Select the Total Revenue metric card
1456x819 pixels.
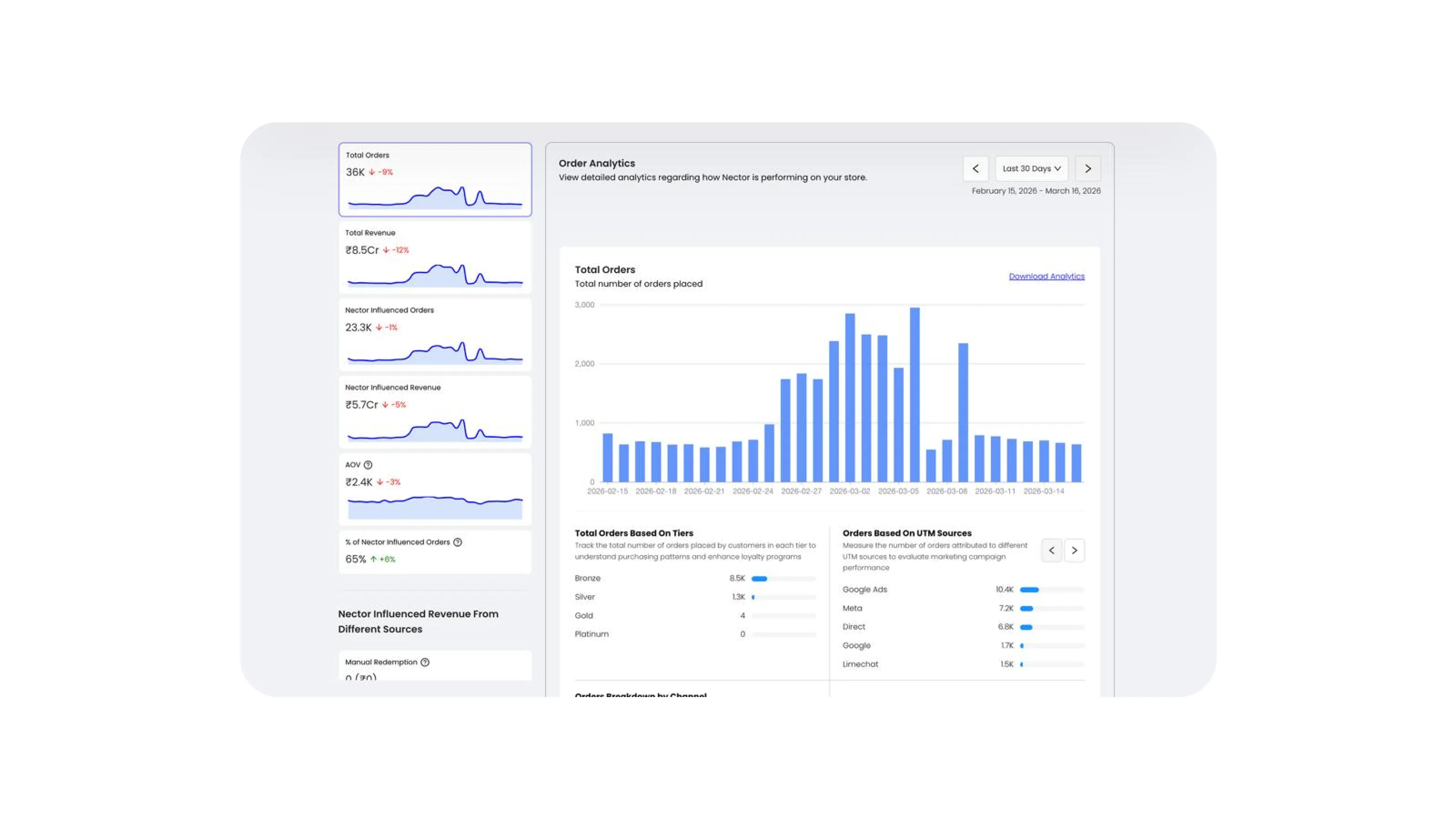click(435, 257)
